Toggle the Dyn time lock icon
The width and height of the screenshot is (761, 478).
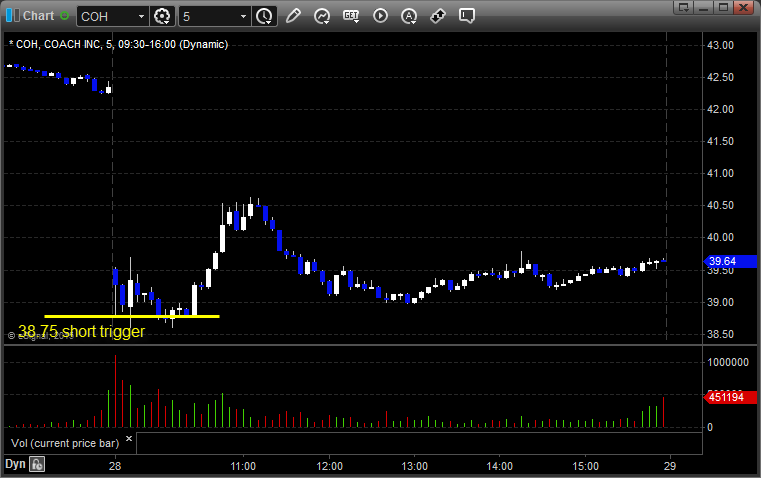[37, 464]
